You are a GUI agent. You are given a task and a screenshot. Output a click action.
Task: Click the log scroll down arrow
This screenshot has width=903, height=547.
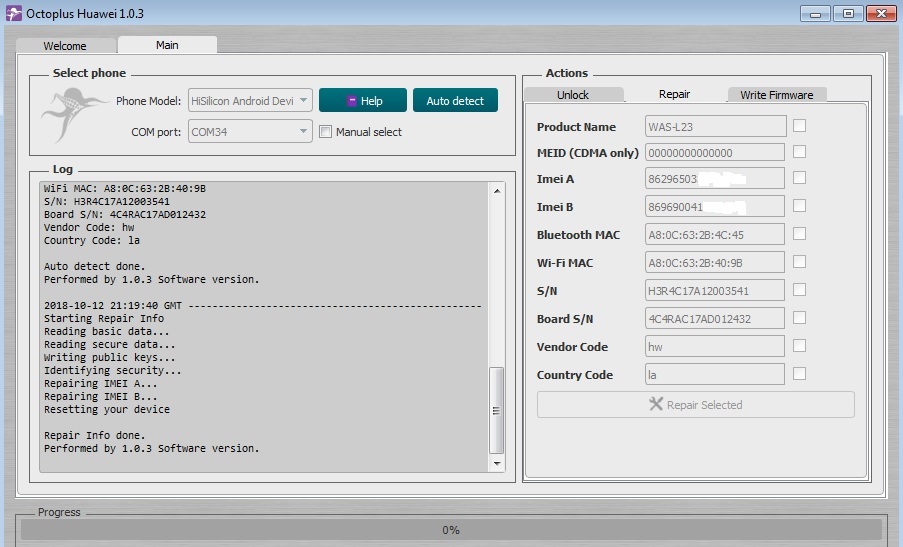(496, 464)
